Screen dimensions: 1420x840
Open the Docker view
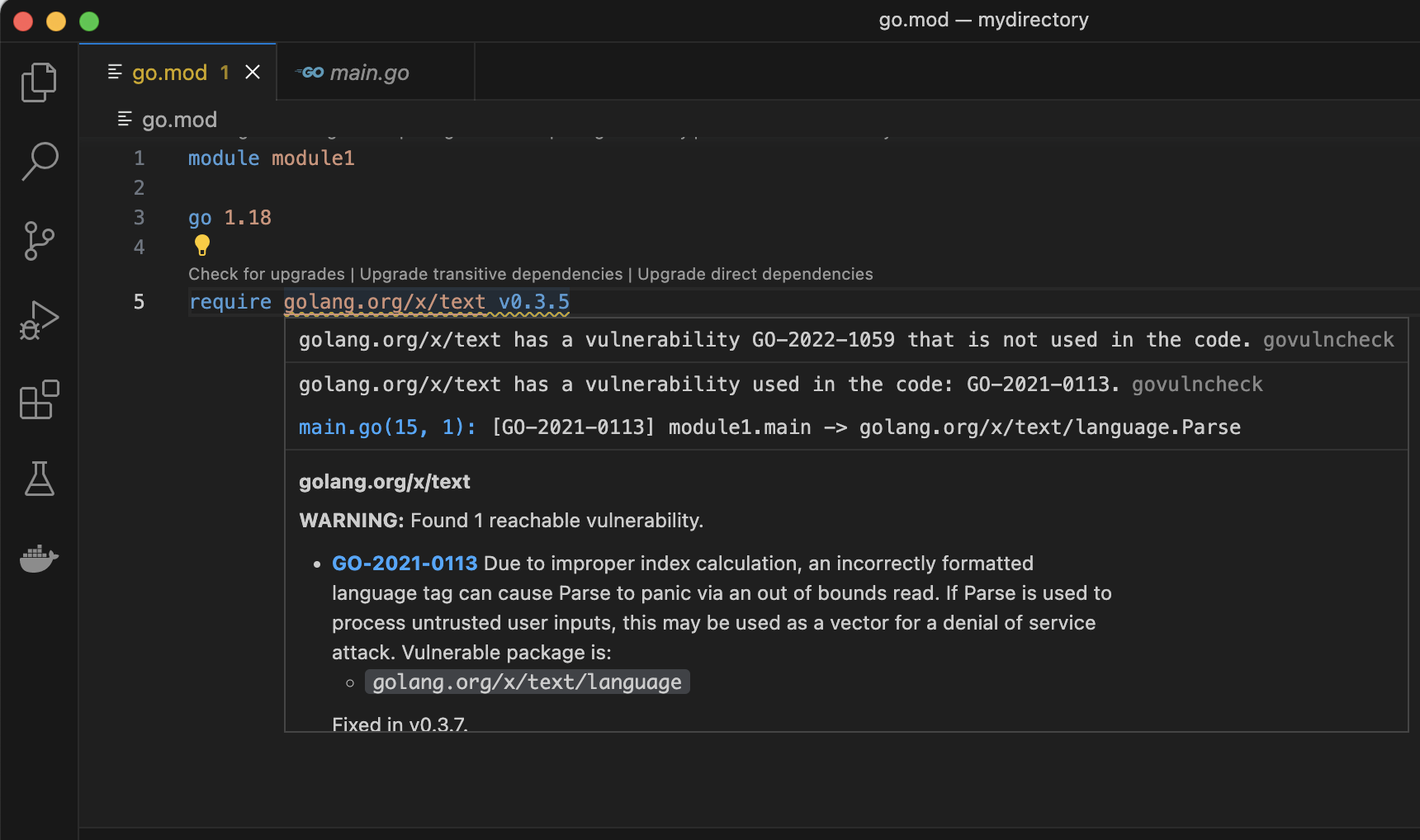(x=38, y=558)
